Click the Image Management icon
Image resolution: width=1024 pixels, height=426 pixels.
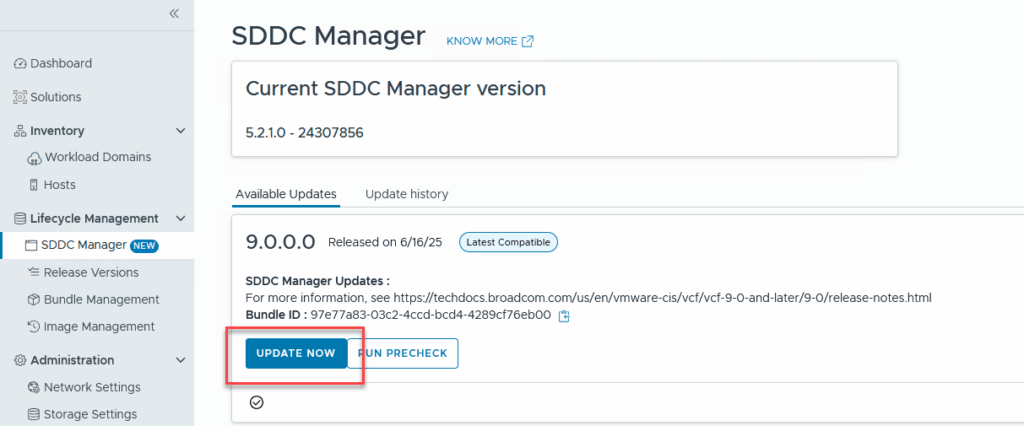(x=35, y=326)
